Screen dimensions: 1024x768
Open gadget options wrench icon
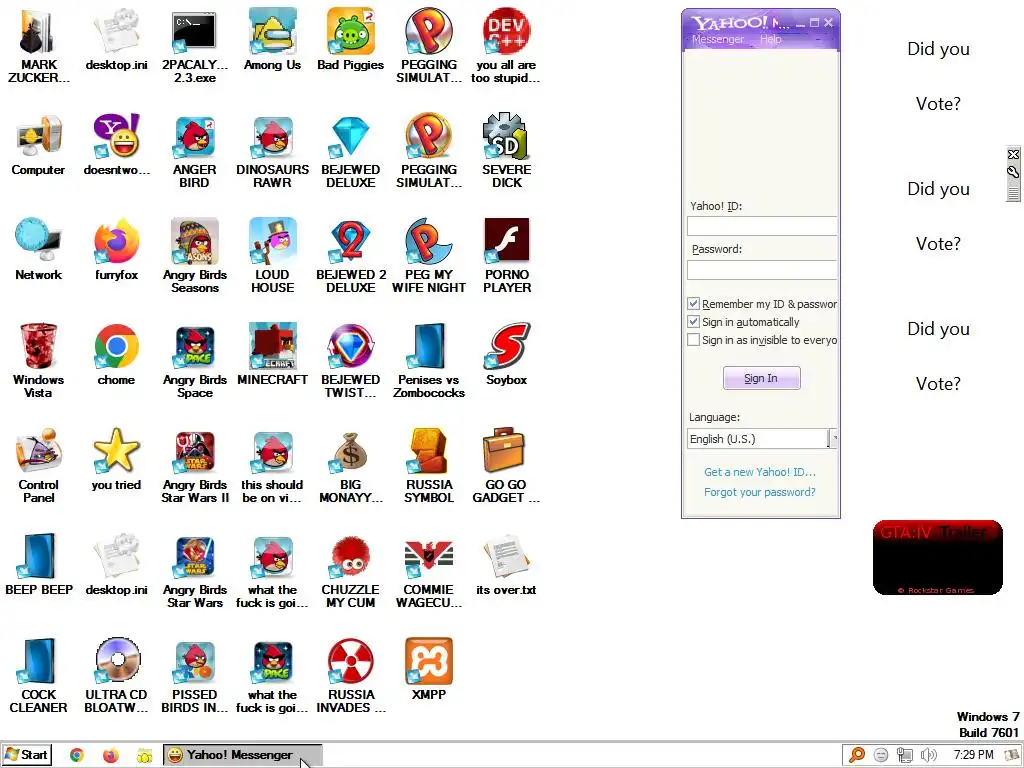tap(1013, 172)
